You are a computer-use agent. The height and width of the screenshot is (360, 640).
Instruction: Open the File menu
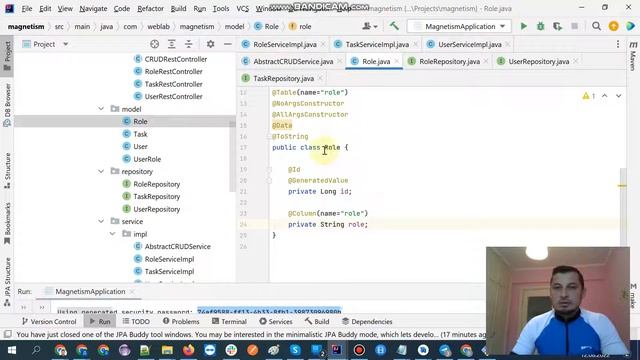27,9
